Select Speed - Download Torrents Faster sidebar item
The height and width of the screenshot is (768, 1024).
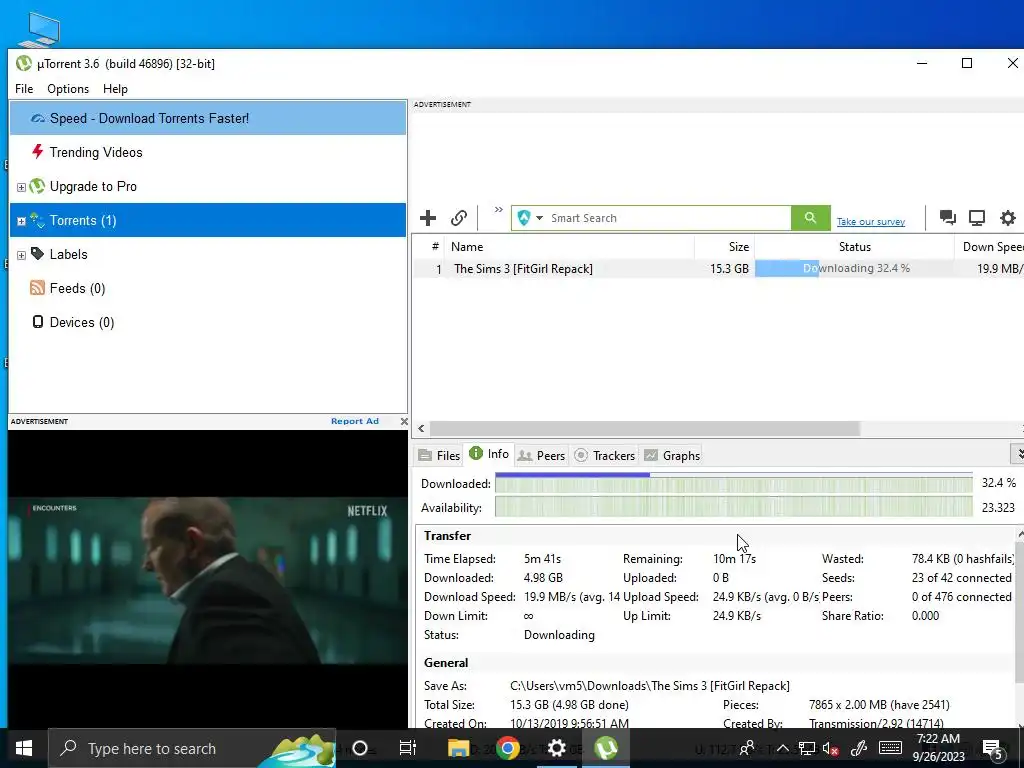(208, 118)
